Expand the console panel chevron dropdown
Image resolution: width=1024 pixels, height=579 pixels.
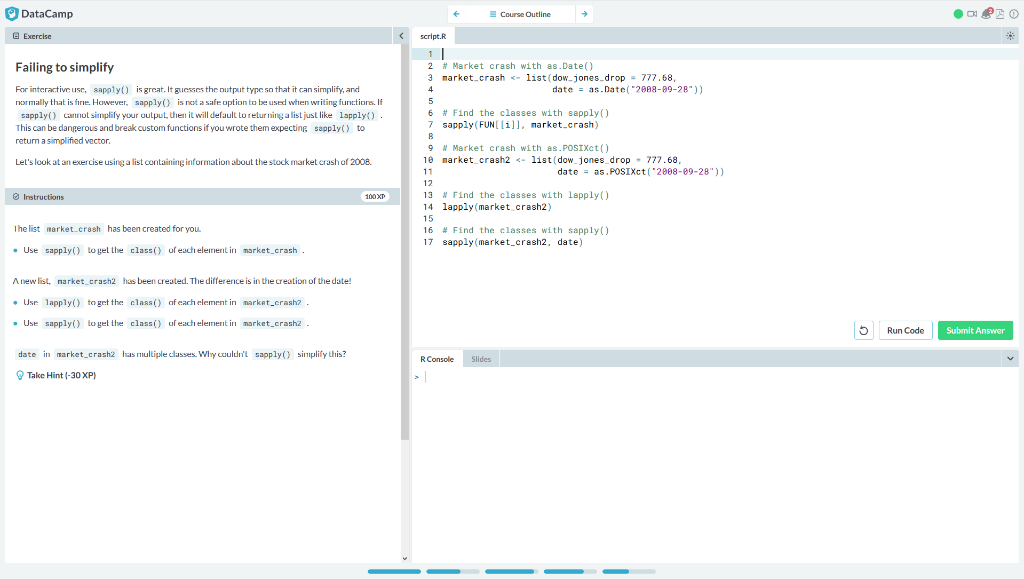(x=1009, y=358)
